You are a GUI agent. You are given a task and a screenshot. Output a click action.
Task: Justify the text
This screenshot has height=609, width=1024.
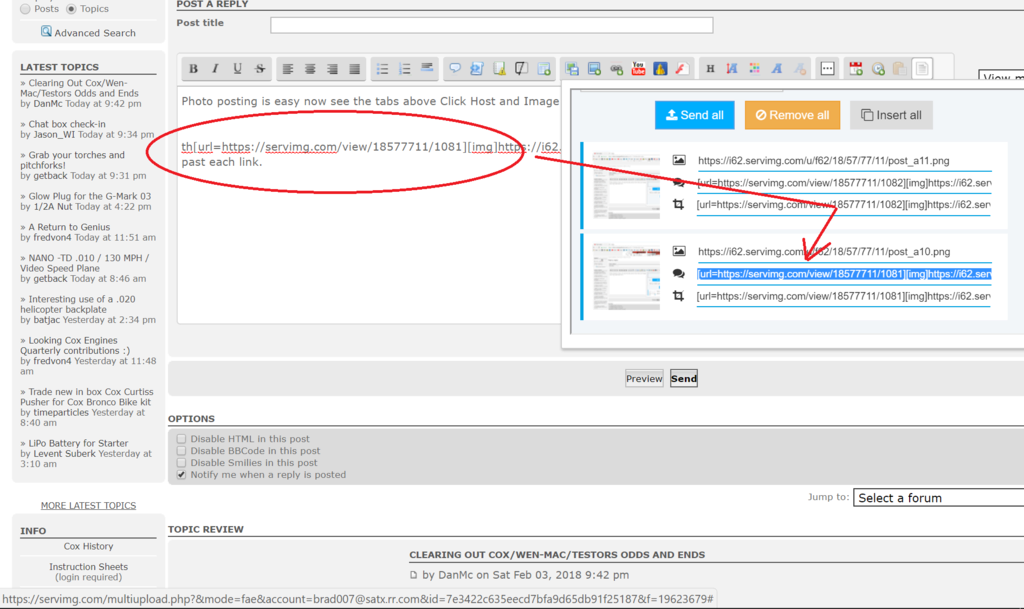point(355,69)
